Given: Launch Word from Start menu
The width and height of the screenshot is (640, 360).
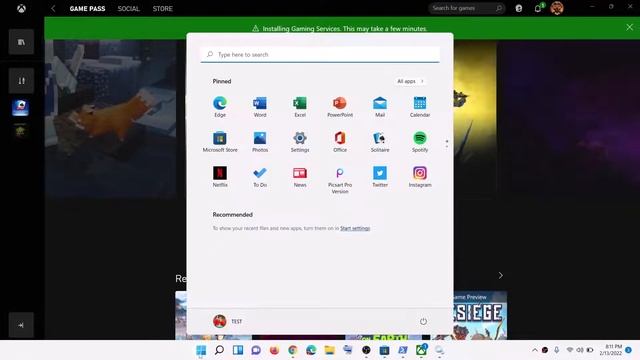Looking at the screenshot, I should point(260,107).
